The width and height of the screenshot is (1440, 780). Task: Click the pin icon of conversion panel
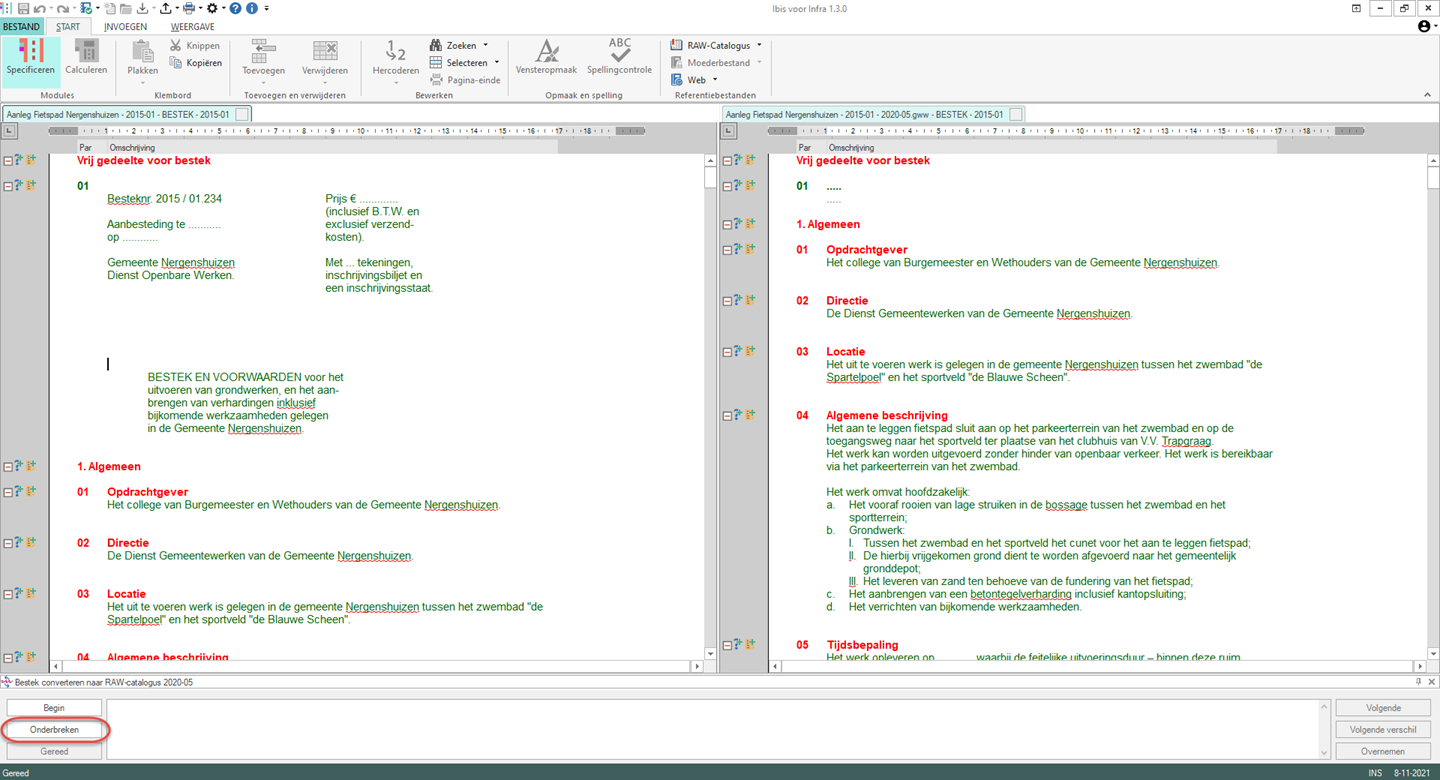[x=1418, y=682]
